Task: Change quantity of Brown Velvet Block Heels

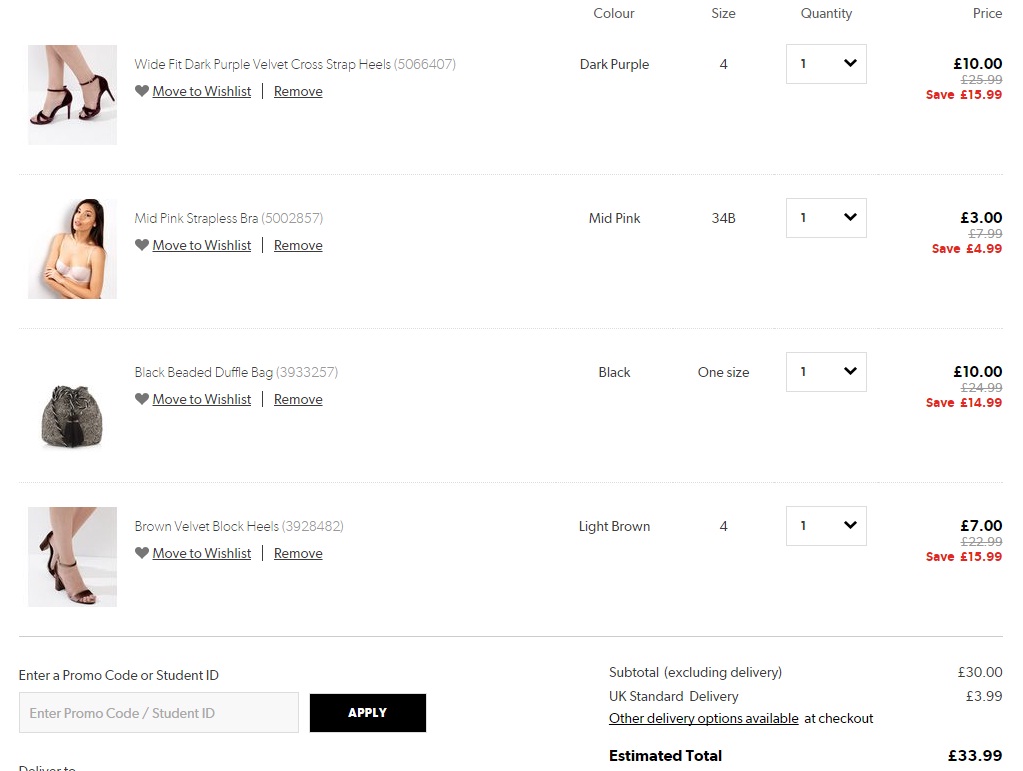Action: tap(826, 526)
